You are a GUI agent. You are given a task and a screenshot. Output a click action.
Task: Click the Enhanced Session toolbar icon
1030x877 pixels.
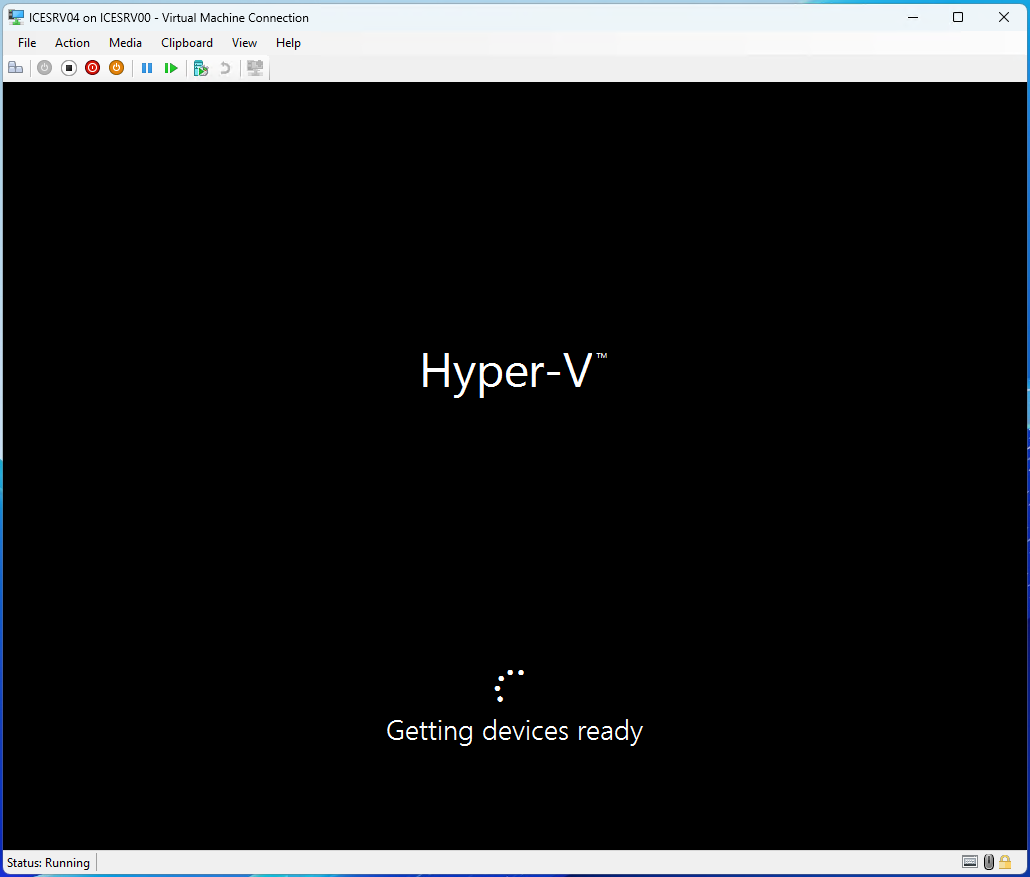(255, 68)
